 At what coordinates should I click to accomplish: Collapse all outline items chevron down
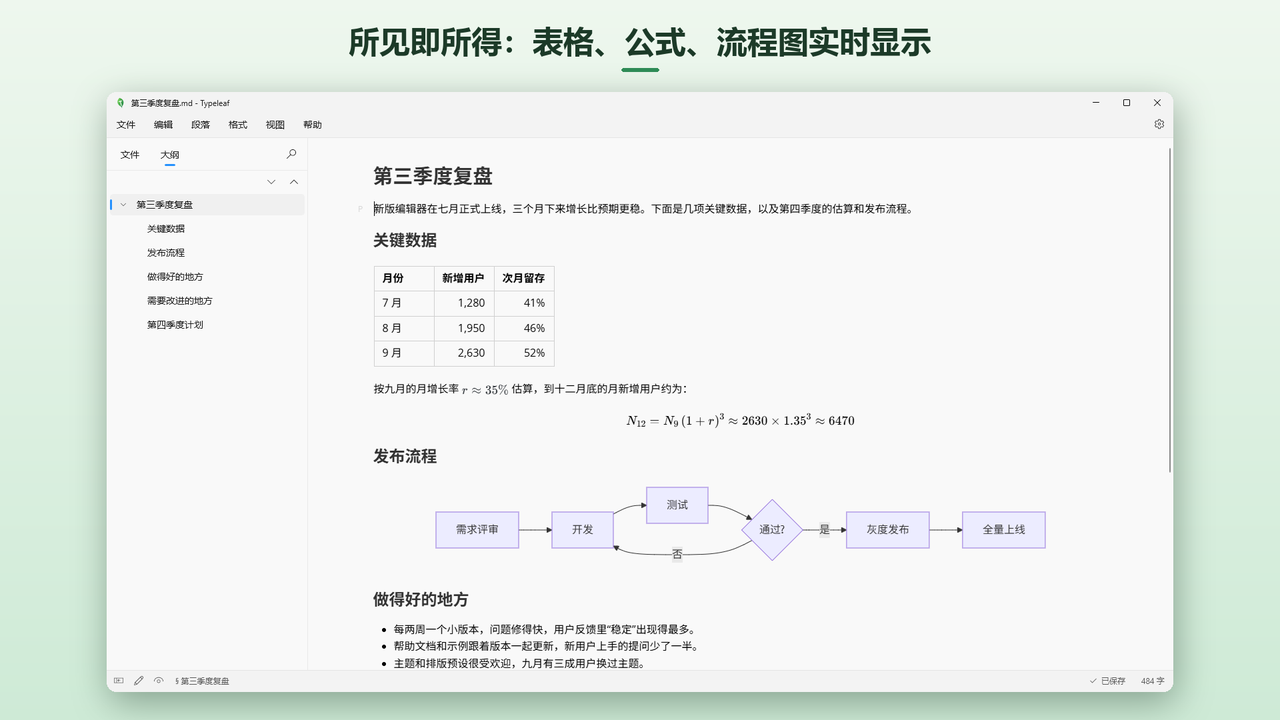point(271,182)
